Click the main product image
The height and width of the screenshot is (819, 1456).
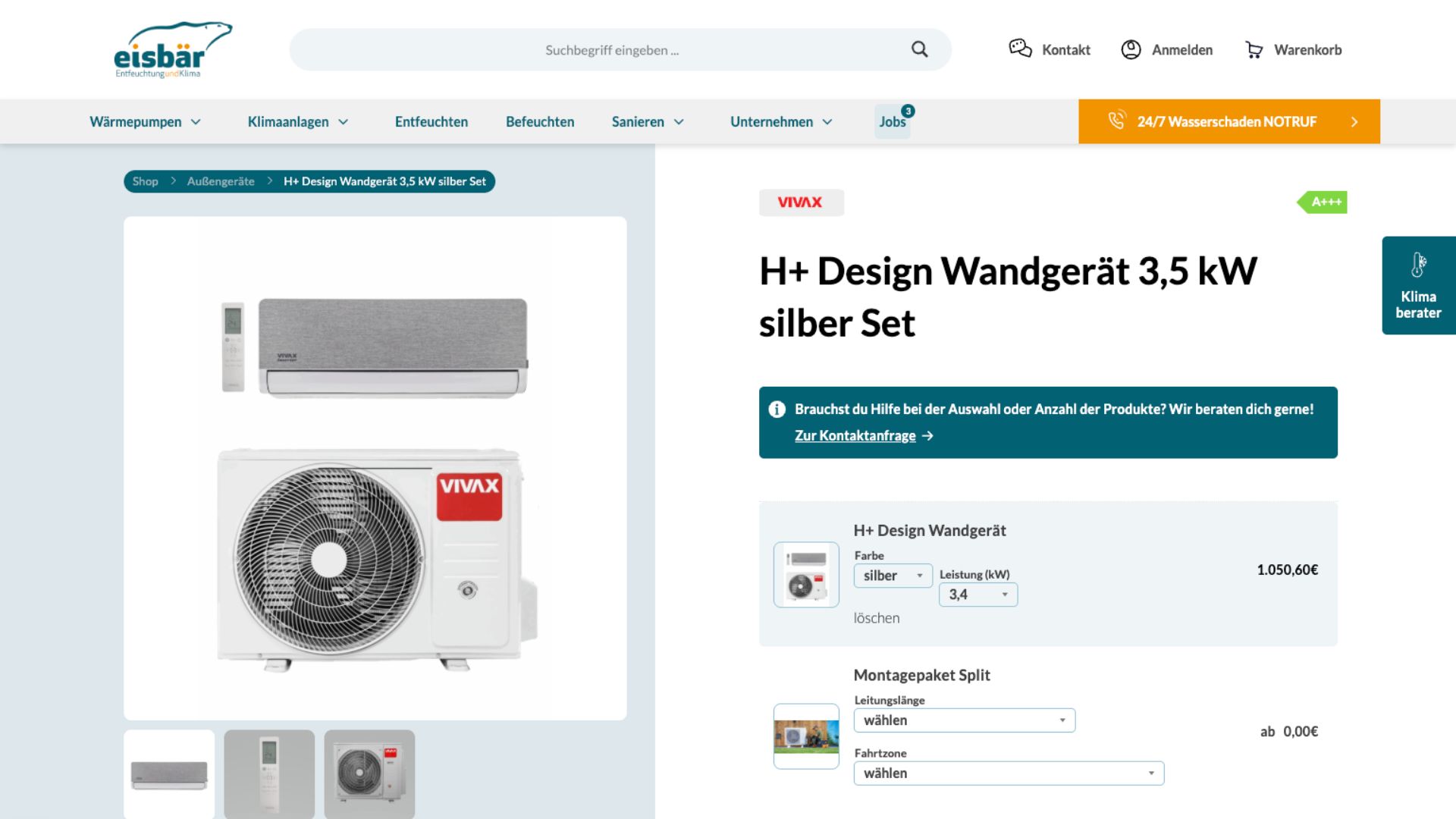coord(375,468)
